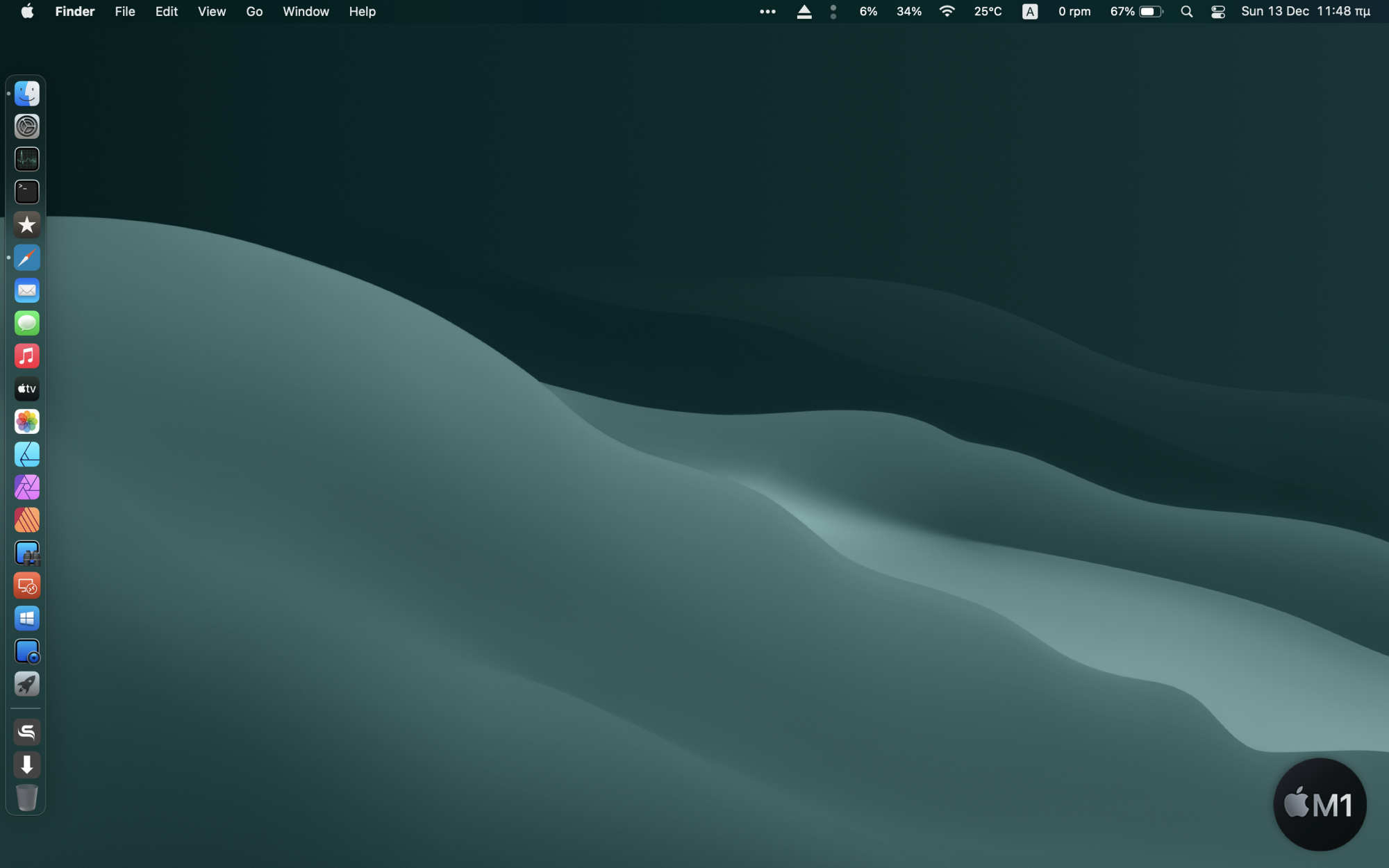Open Affinity Designer in dock
1389x868 pixels.
tap(27, 454)
